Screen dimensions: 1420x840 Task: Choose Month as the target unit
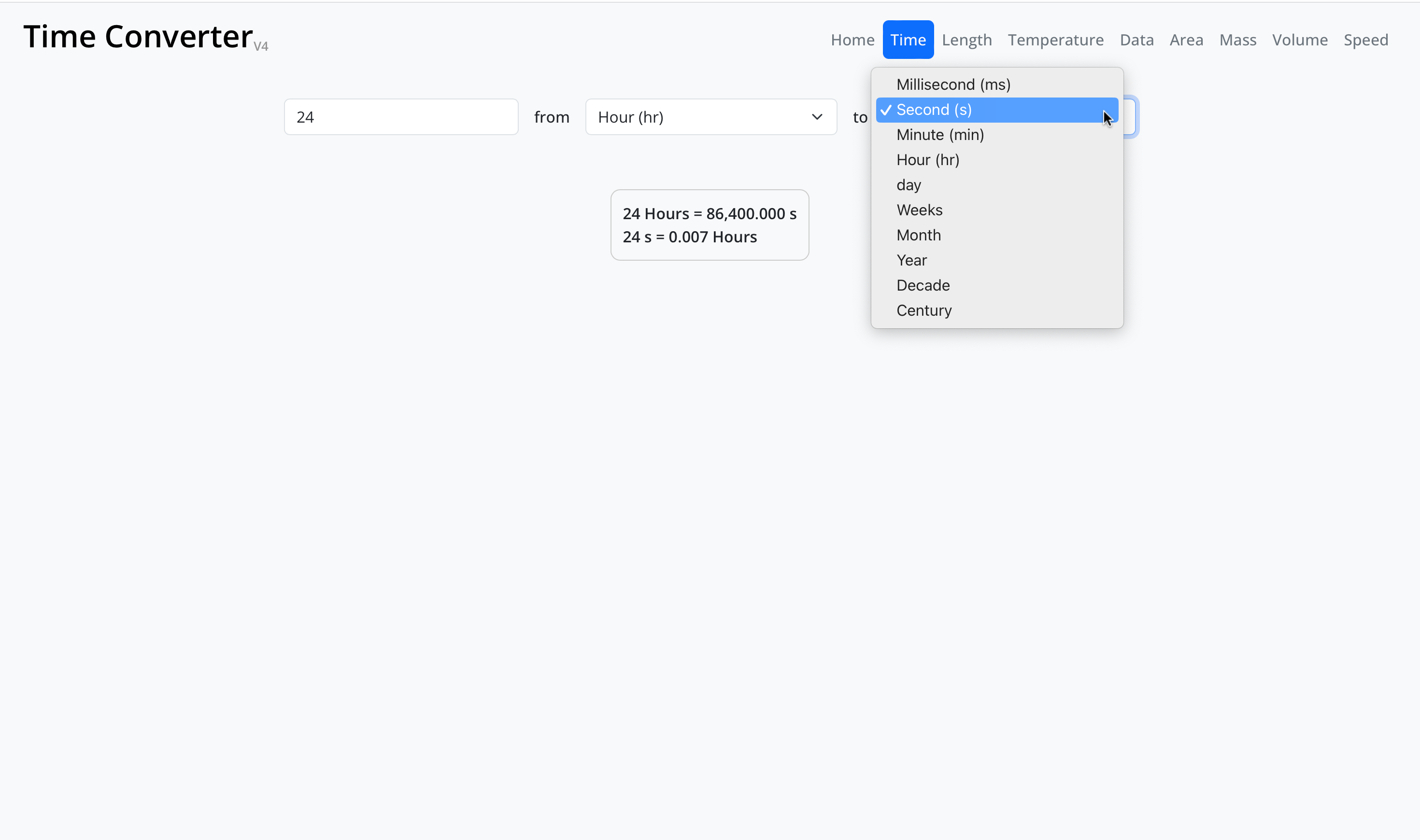coord(918,234)
